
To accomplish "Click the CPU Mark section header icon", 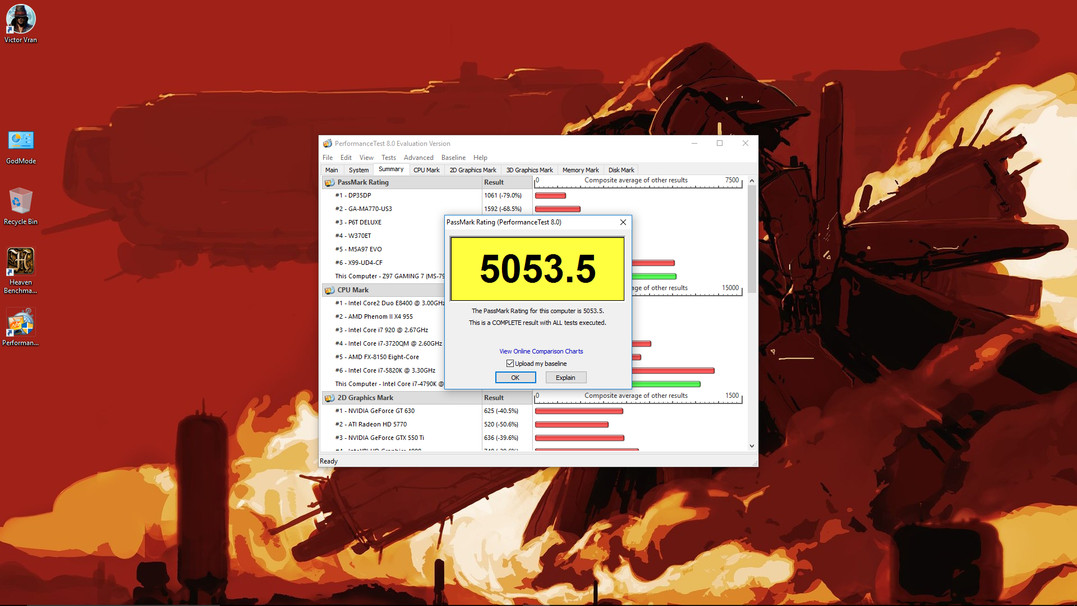I will pos(330,290).
